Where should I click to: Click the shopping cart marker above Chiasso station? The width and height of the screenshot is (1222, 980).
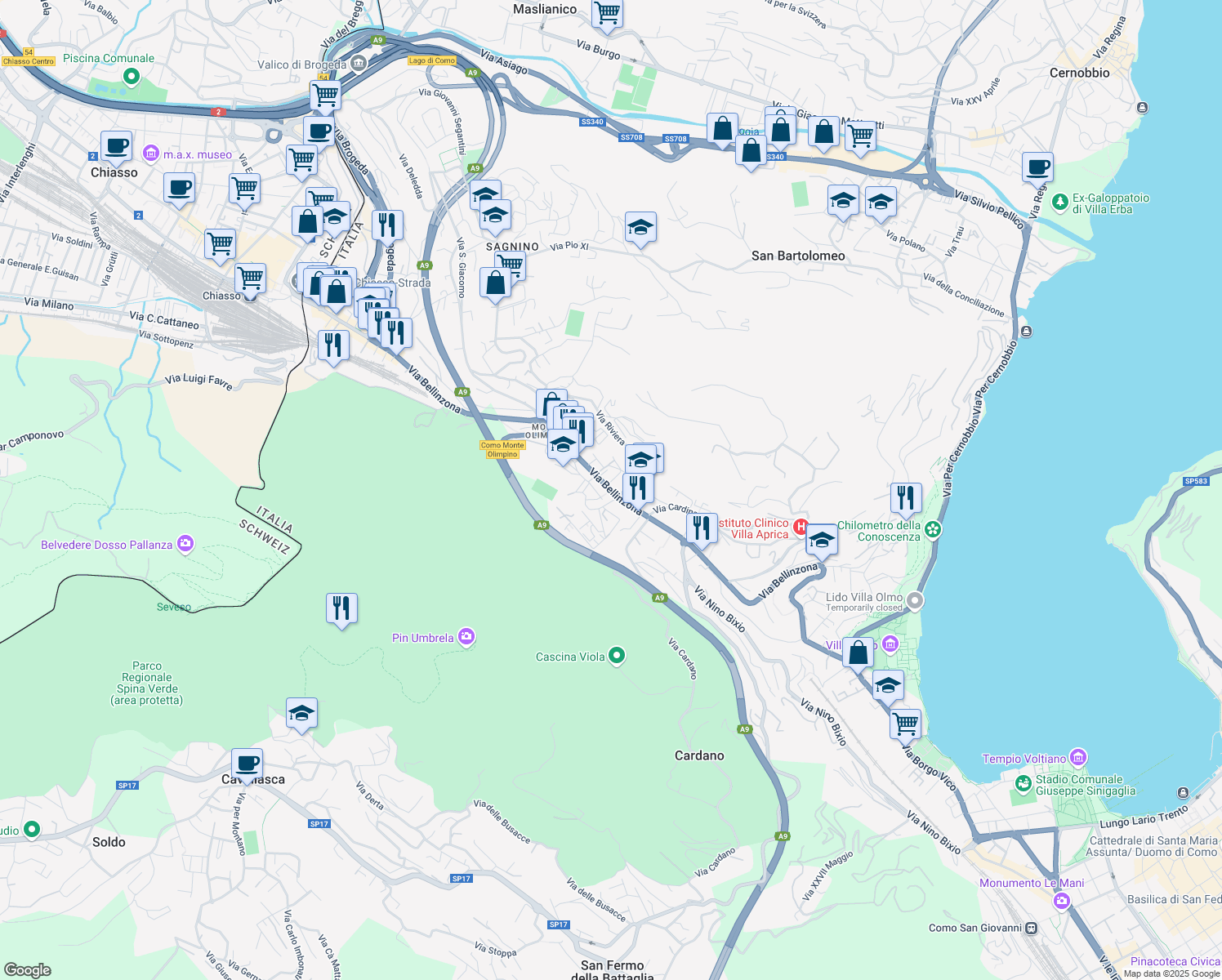point(250,278)
